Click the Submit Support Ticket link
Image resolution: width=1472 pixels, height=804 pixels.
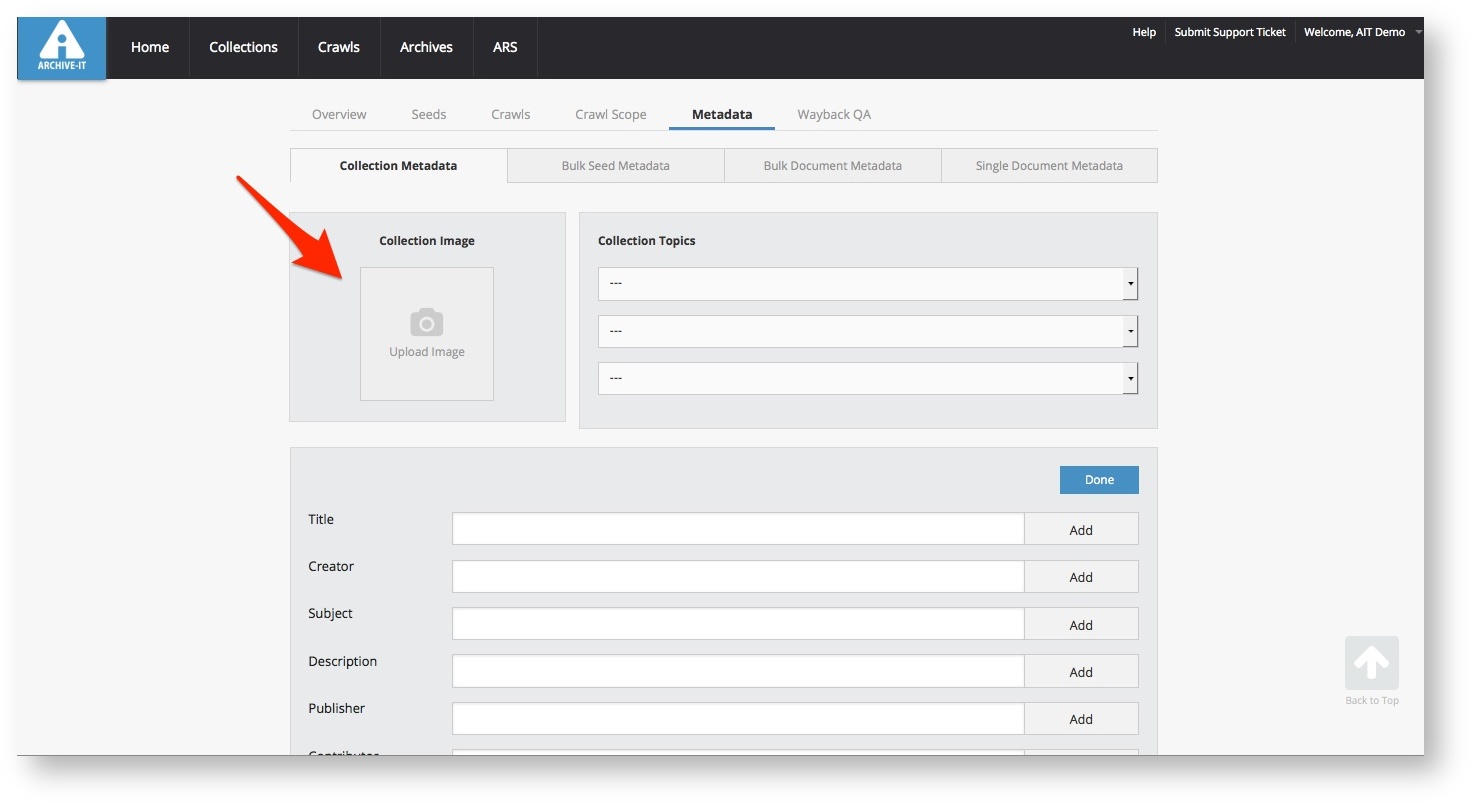point(1229,33)
